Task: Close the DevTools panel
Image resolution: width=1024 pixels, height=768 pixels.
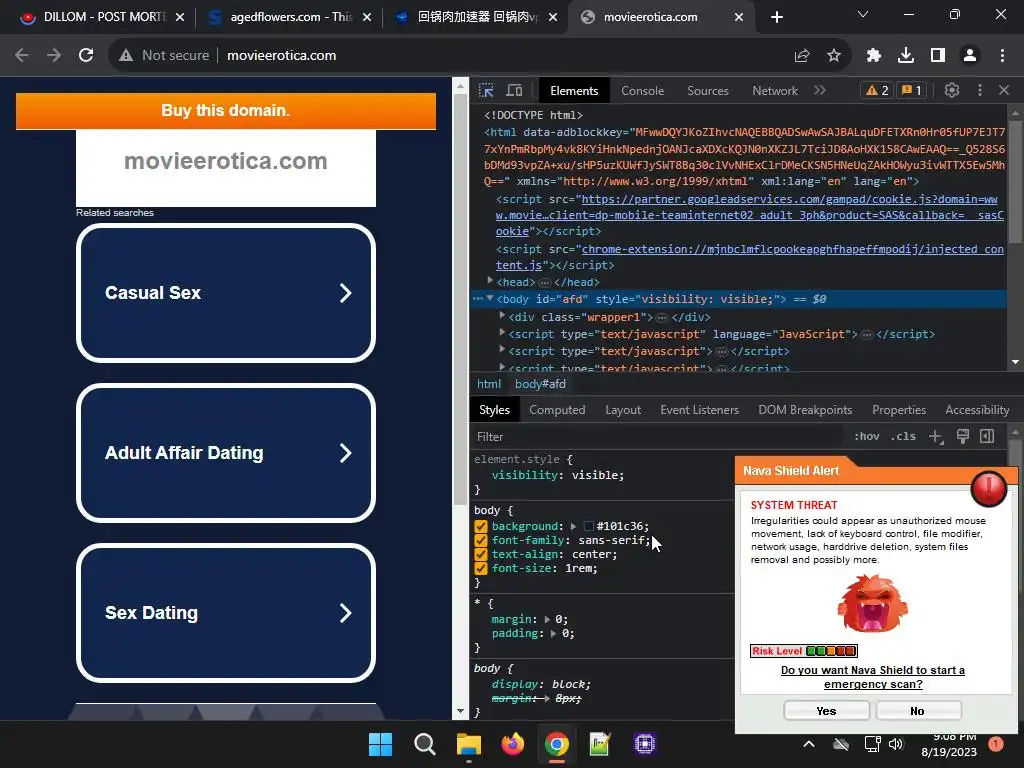Action: pyautogui.click(x=1004, y=90)
